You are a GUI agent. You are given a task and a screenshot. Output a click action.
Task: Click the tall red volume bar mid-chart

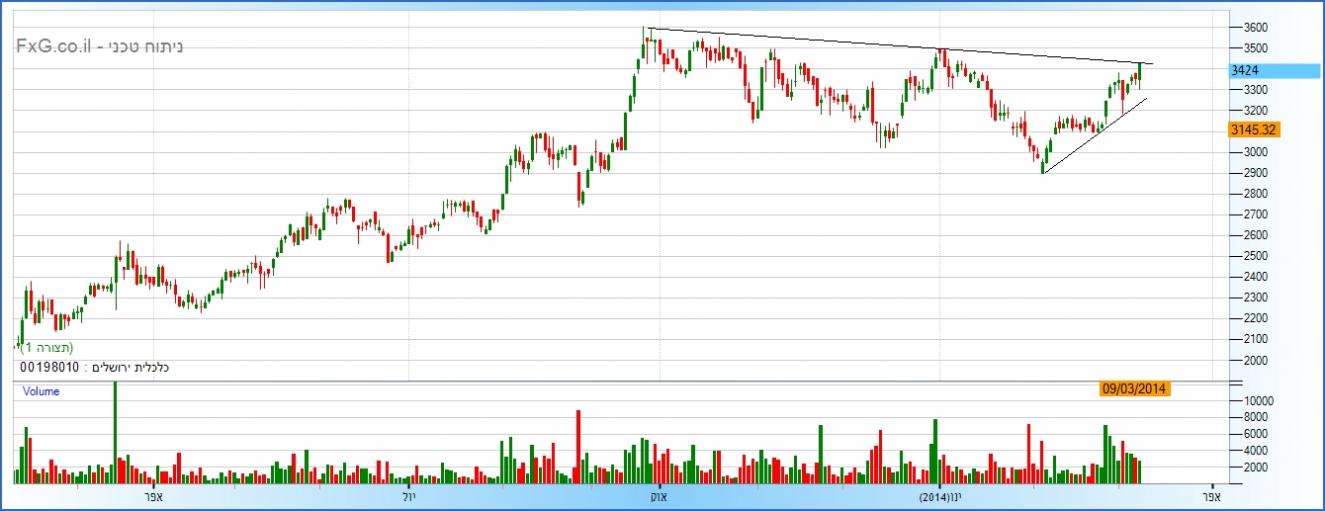(x=577, y=445)
